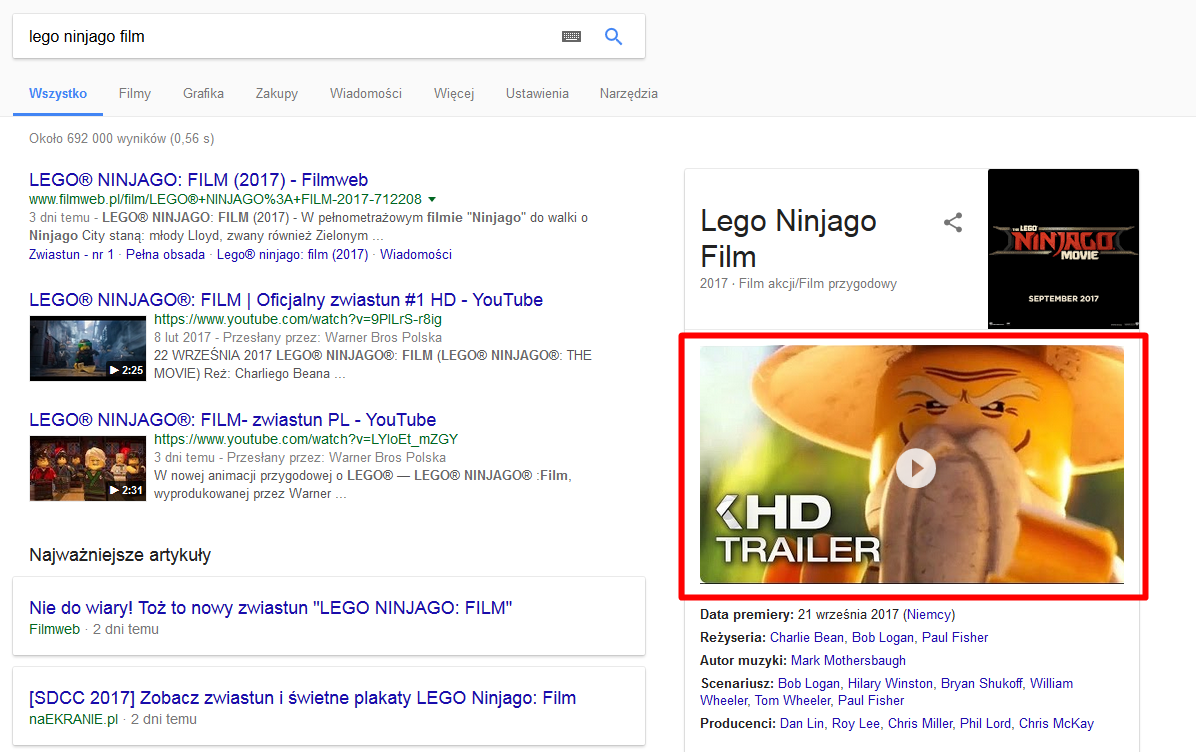Click the Ninjago Movie poster image
1196x752 pixels.
(1063, 249)
